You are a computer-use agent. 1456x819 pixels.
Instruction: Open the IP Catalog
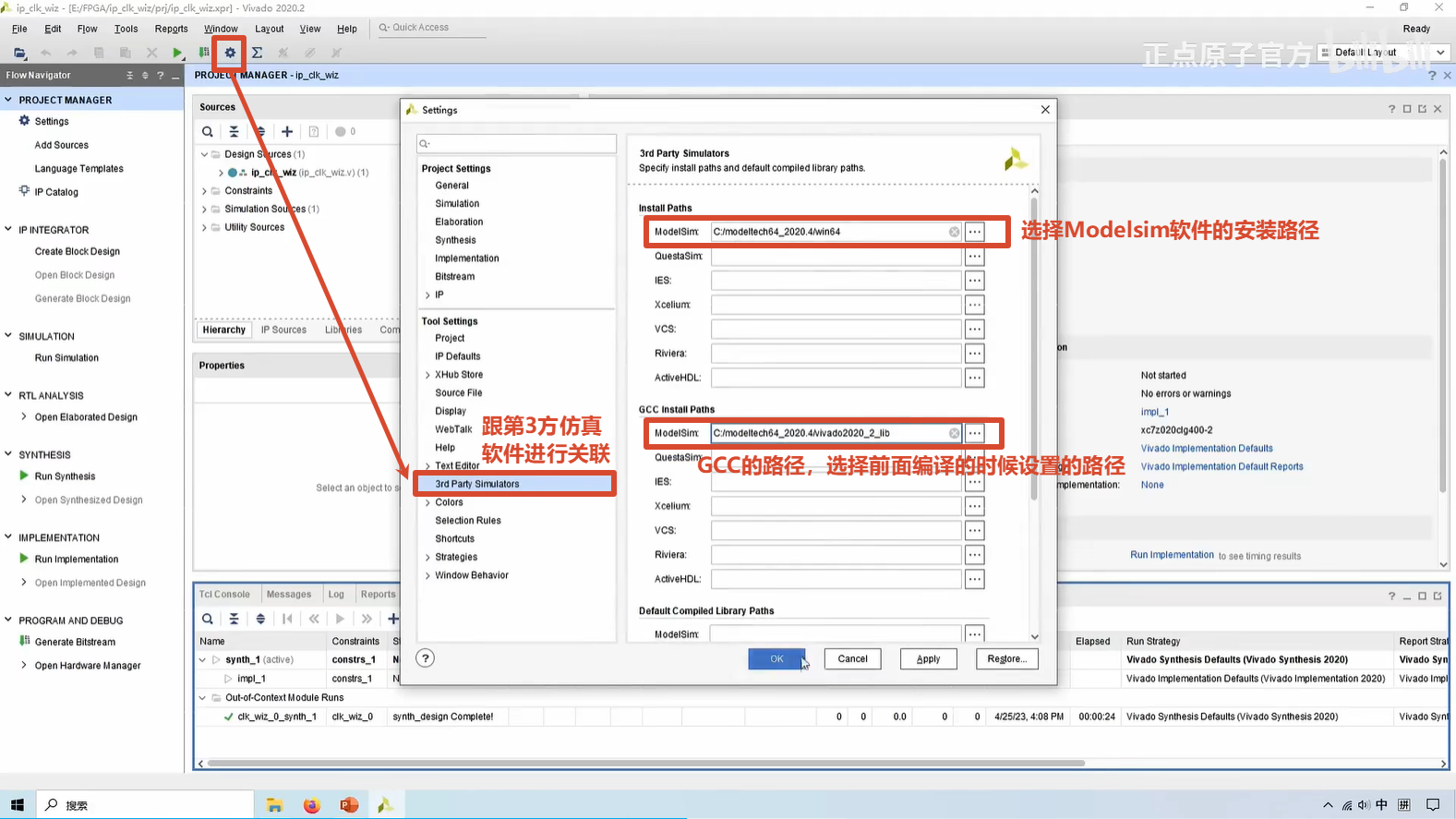click(x=56, y=192)
